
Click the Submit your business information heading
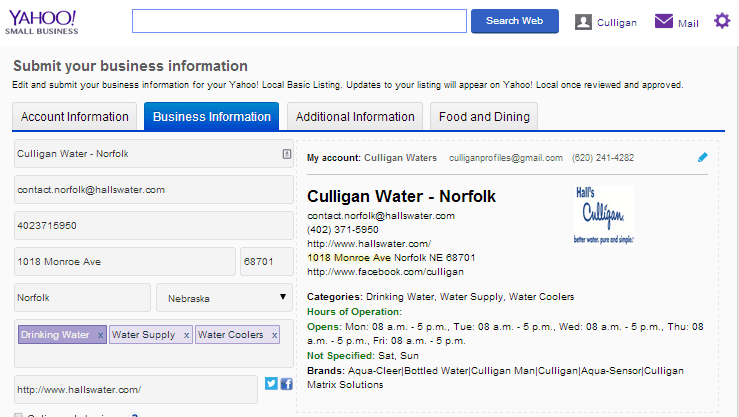tap(131, 66)
